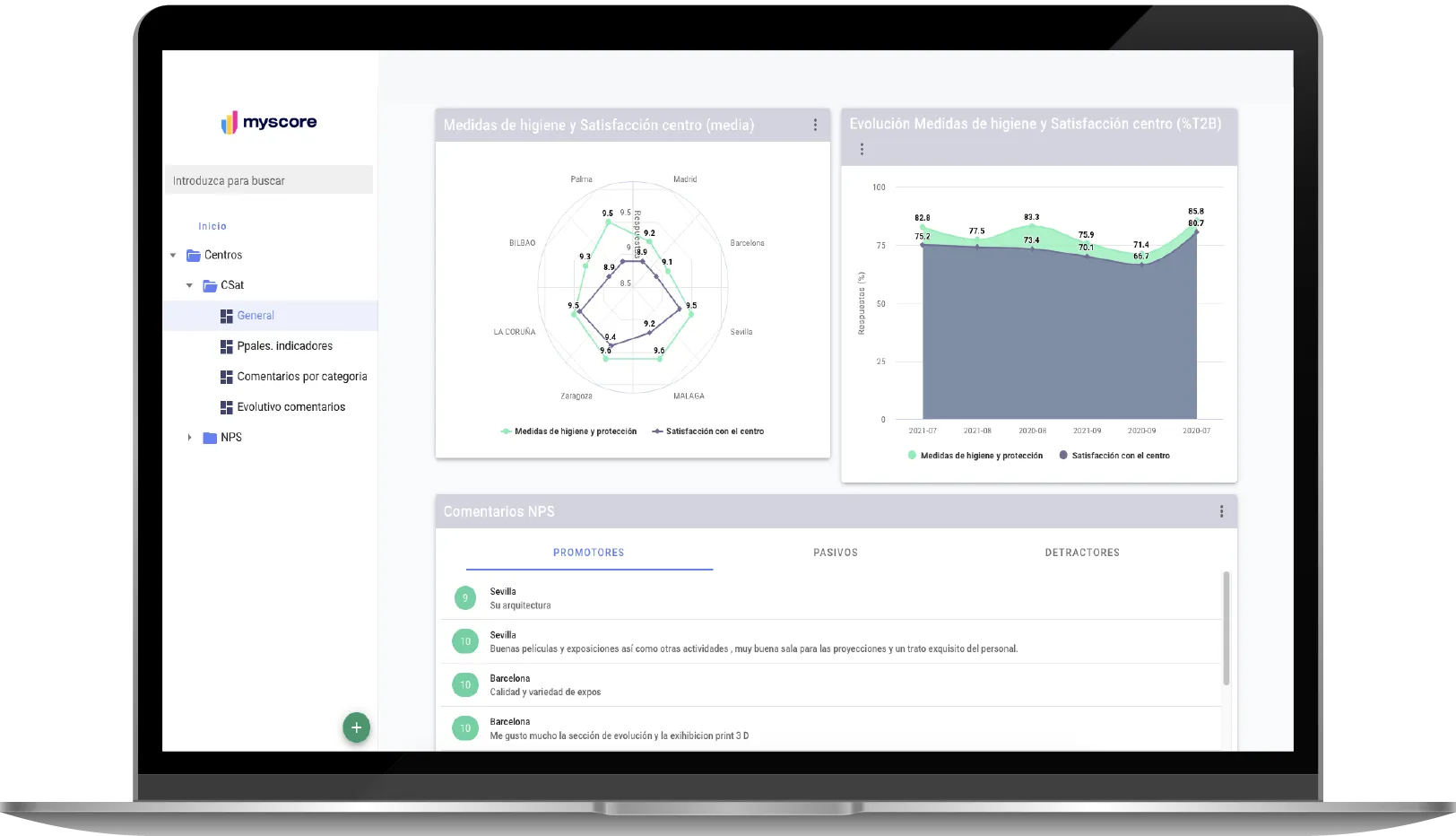Click the green plus add button

[x=356, y=727]
